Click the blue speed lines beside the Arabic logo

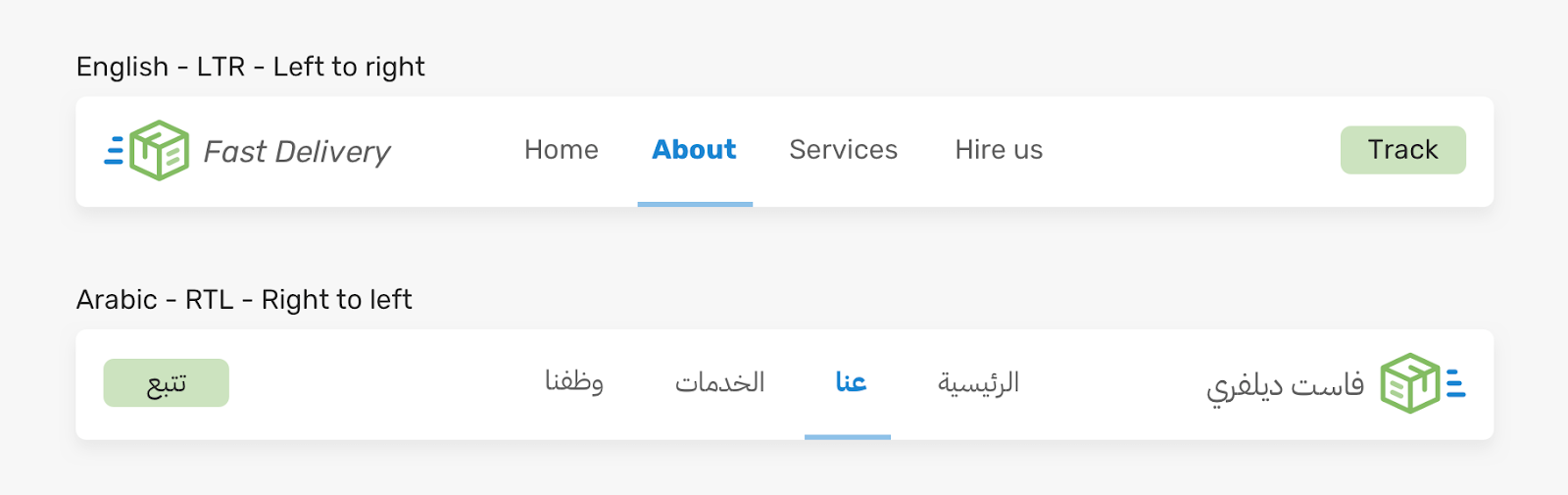(1455, 382)
